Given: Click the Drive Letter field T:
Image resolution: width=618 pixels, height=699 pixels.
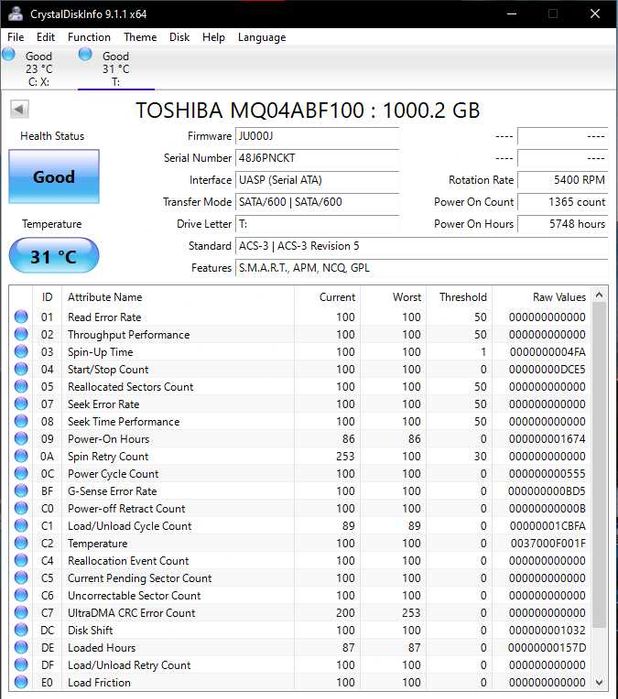Looking at the screenshot, I should pyautogui.click(x=317, y=224).
